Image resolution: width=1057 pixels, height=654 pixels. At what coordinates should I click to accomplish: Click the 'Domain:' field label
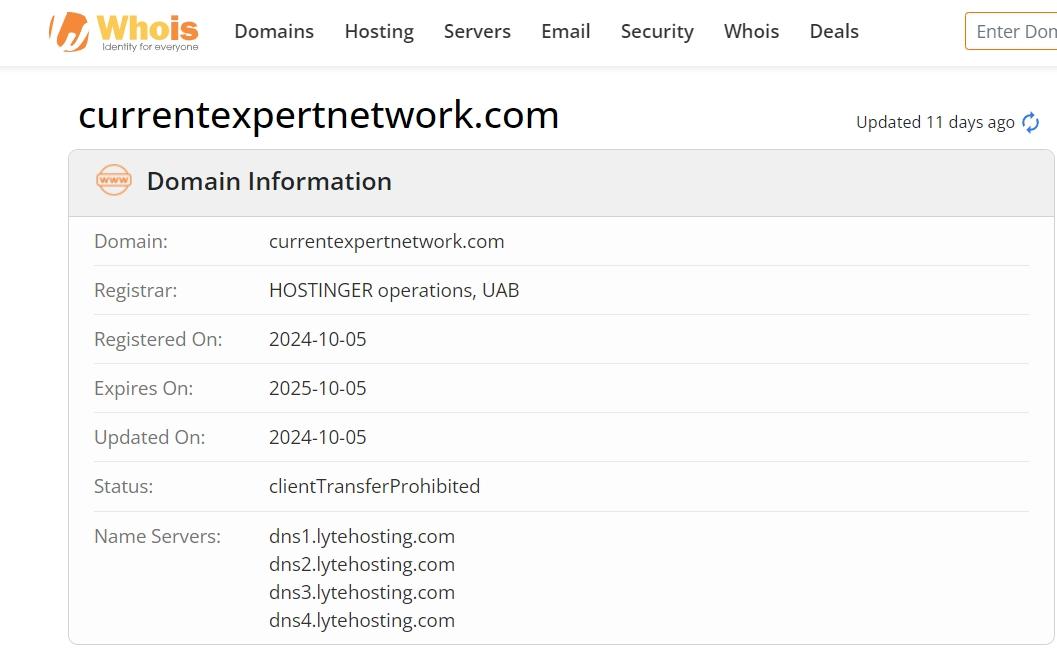pyautogui.click(x=131, y=241)
